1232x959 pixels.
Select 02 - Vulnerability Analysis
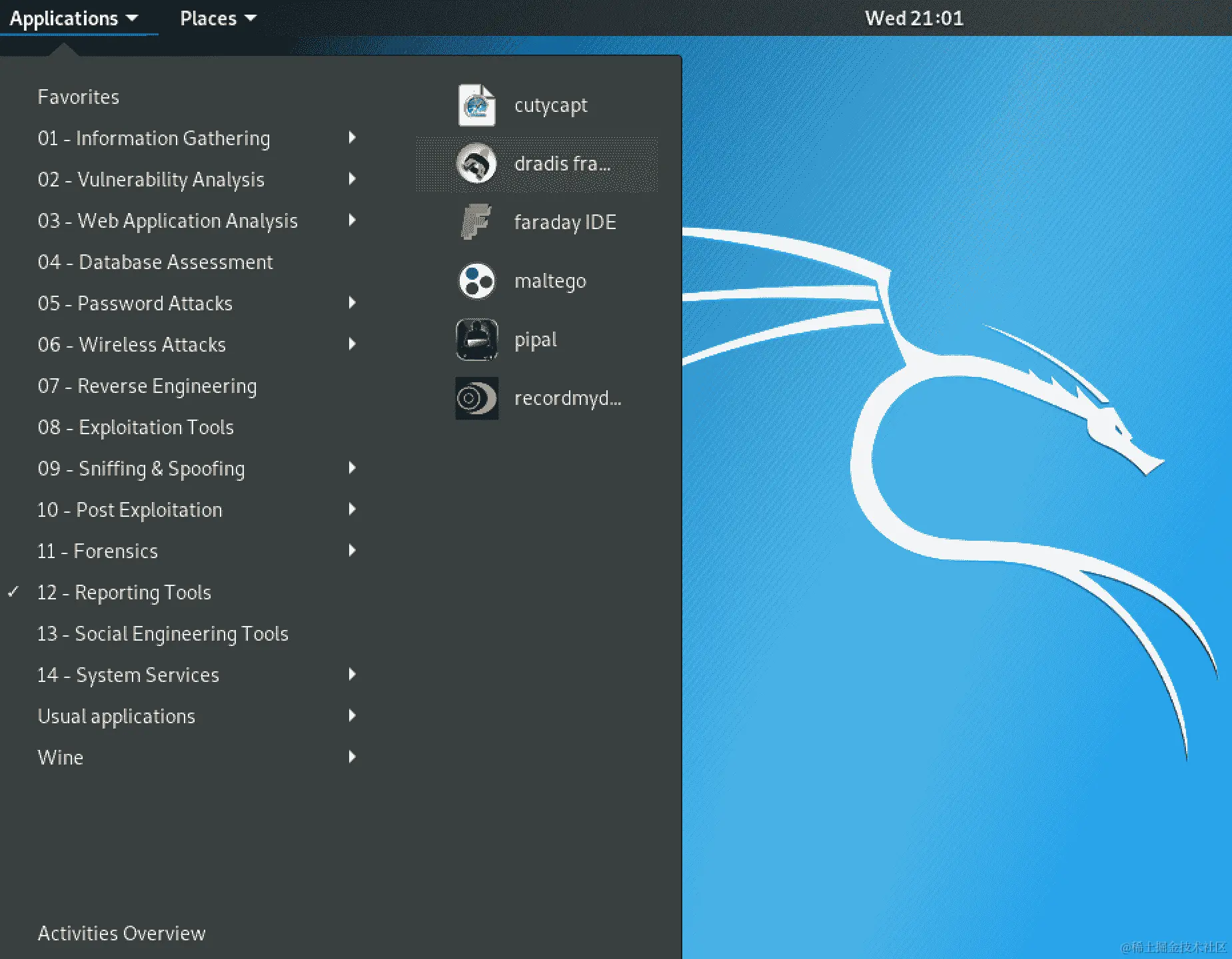click(151, 180)
